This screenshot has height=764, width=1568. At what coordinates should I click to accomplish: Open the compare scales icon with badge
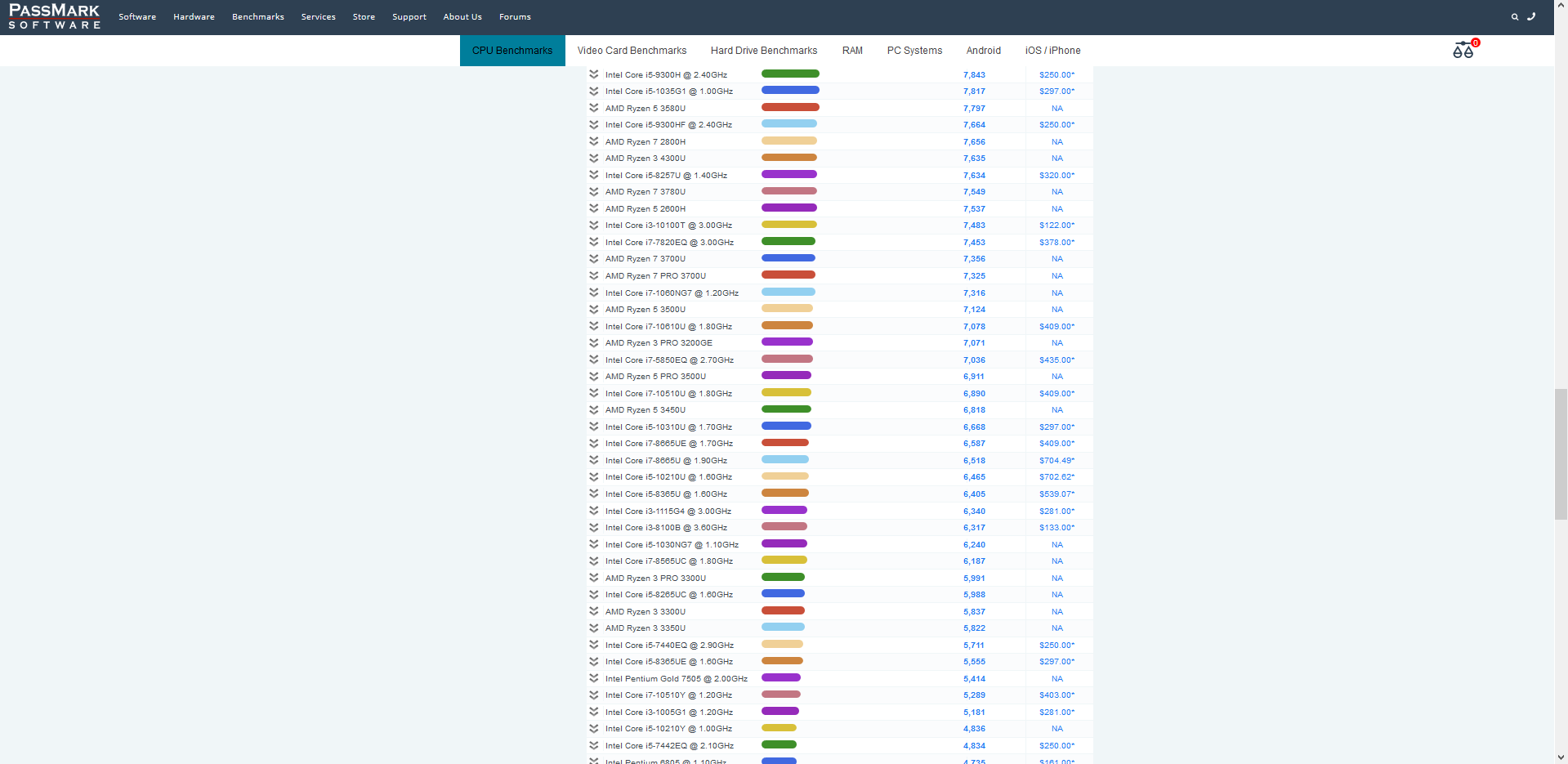(x=1463, y=51)
